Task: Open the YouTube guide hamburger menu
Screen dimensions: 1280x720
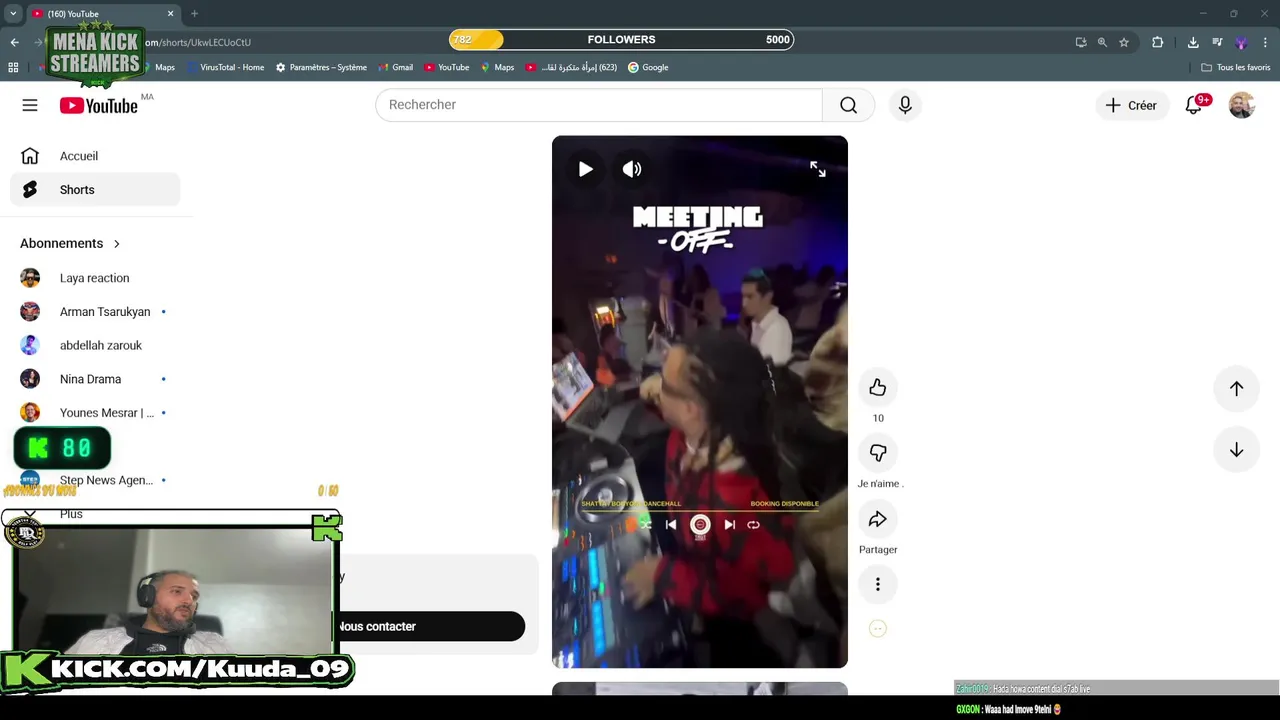Action: pyautogui.click(x=30, y=105)
